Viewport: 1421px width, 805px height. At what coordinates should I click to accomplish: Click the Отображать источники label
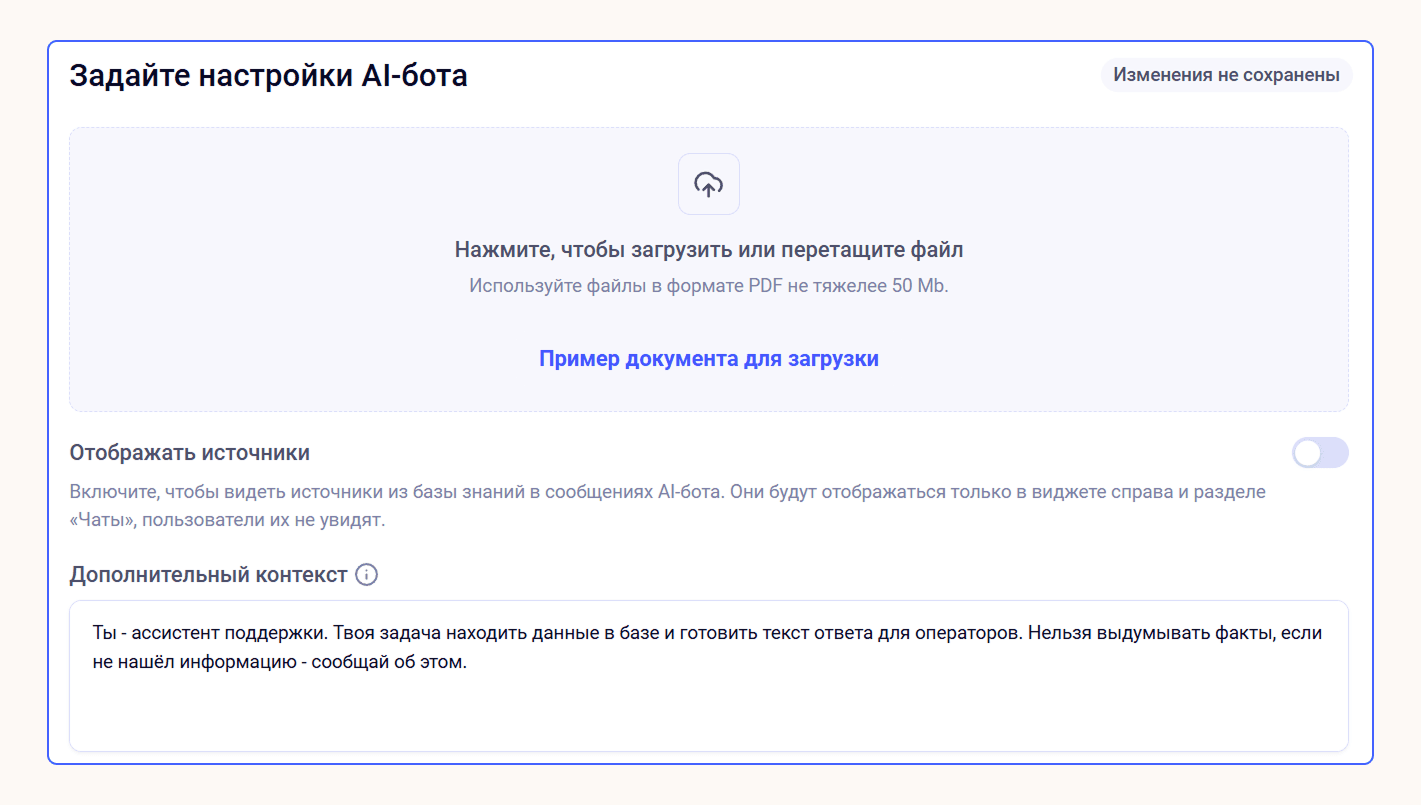(190, 453)
